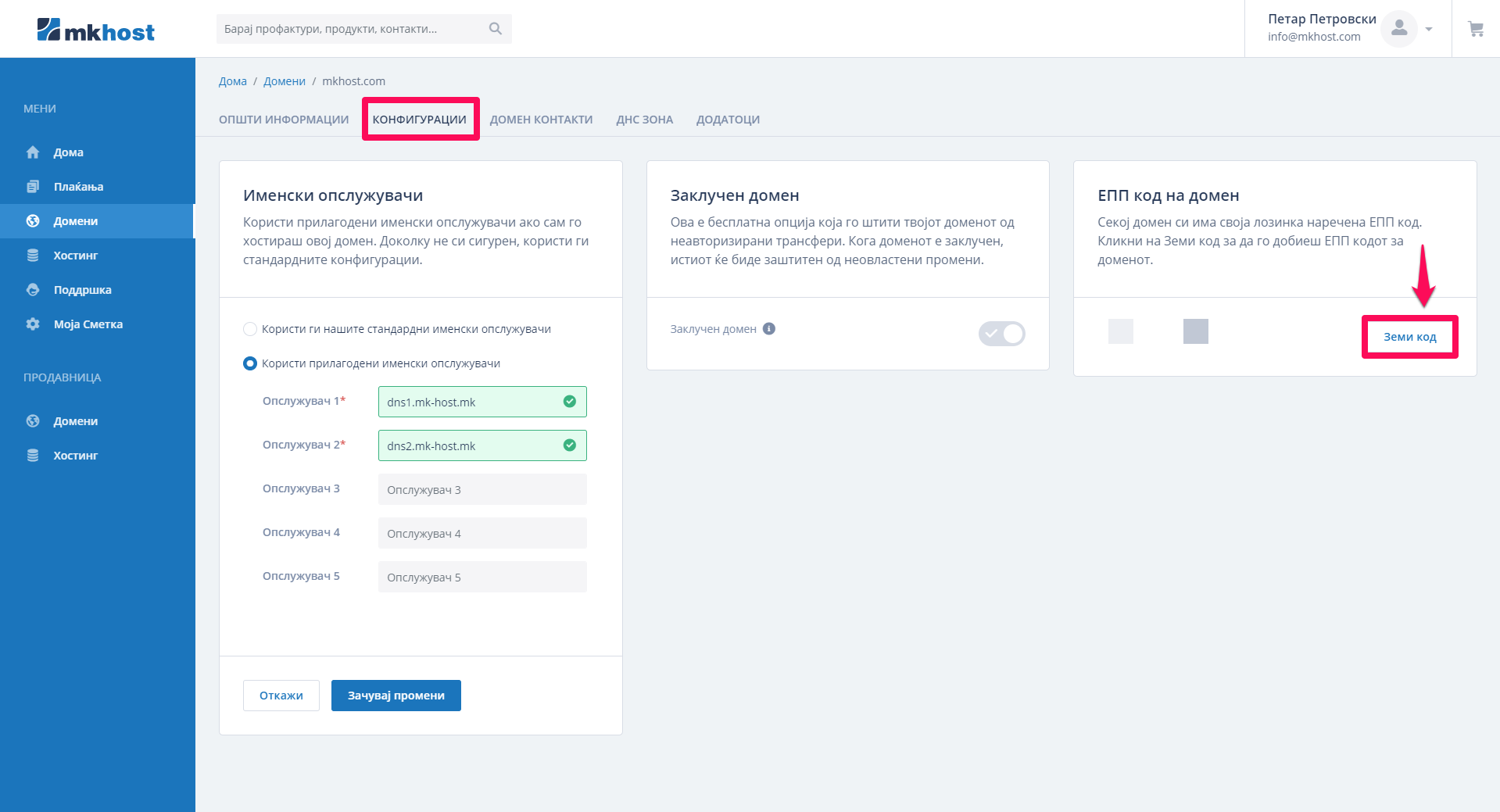1500x812 pixels.
Task: Click the Поддршка support icon
Action: point(33,290)
